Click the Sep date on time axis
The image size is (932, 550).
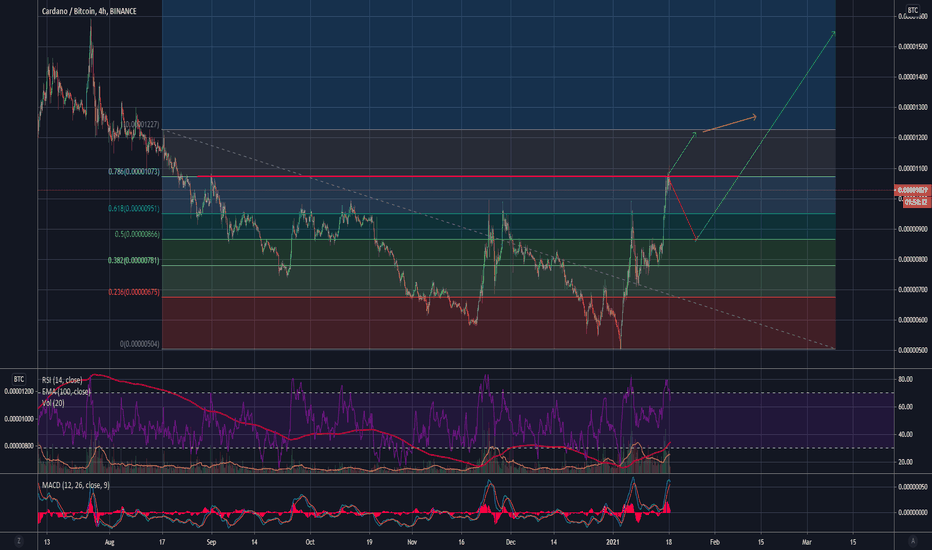pos(211,542)
